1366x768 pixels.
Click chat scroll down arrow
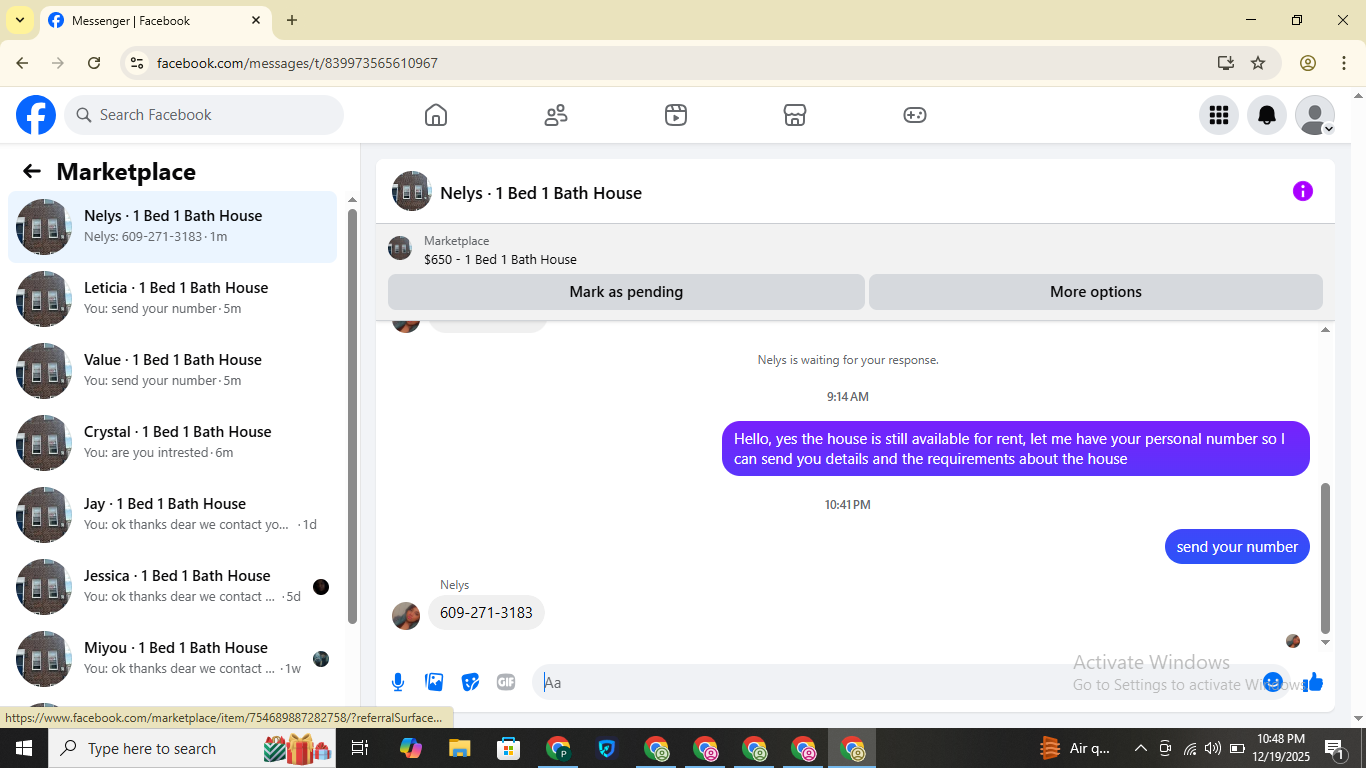click(x=1326, y=643)
